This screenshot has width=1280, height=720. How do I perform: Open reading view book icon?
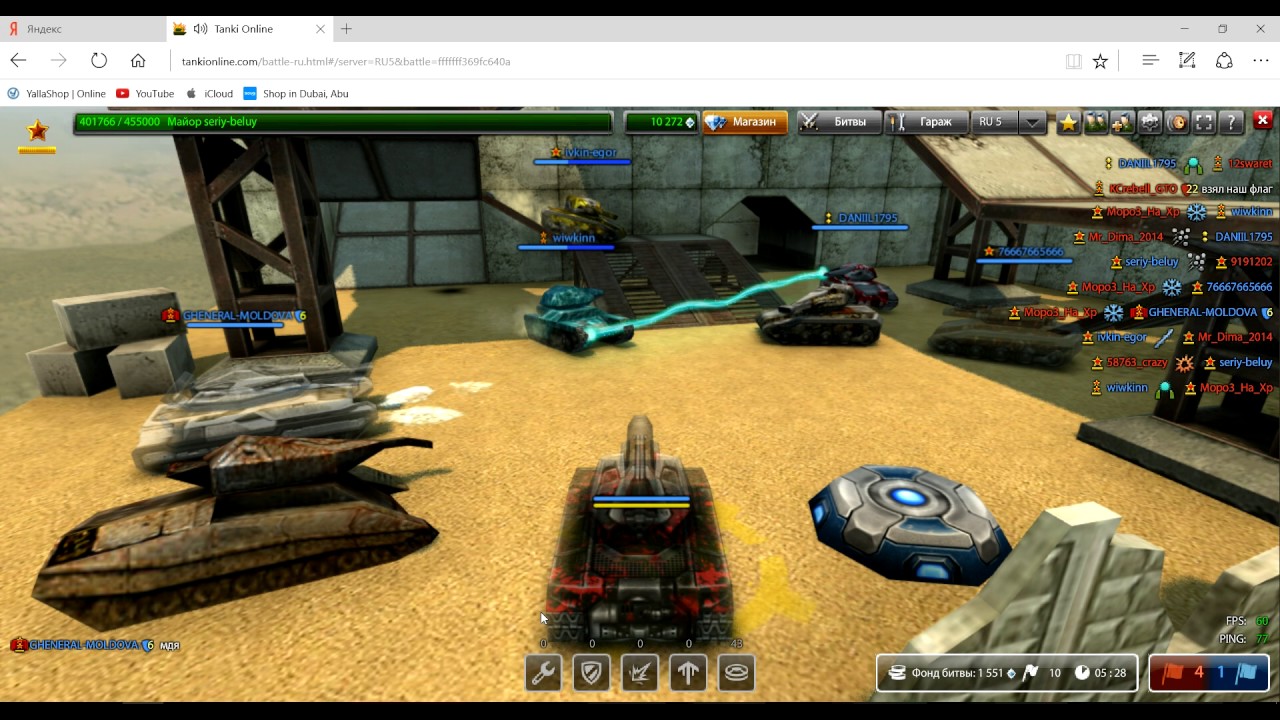coord(1074,61)
